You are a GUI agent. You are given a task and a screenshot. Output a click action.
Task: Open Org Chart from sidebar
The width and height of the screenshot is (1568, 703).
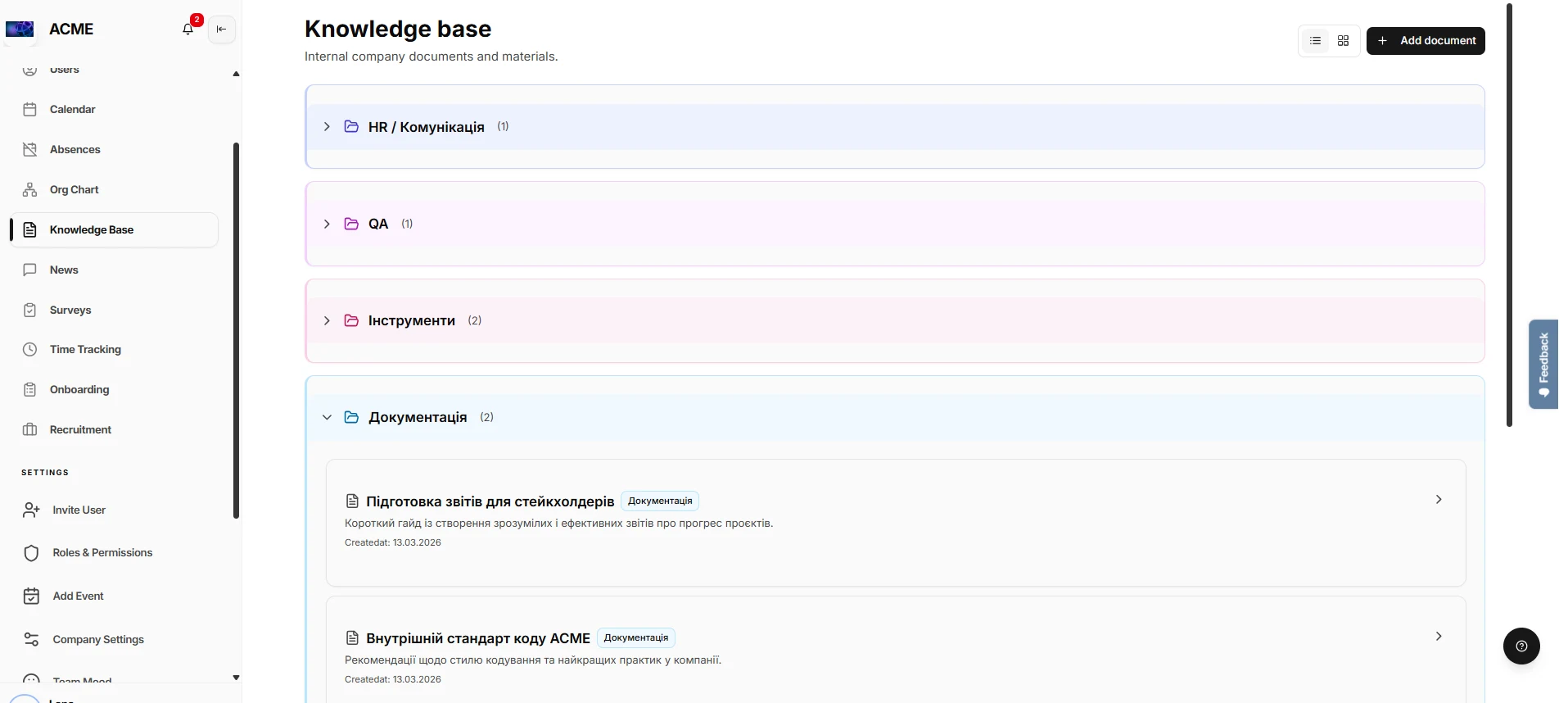point(115,189)
